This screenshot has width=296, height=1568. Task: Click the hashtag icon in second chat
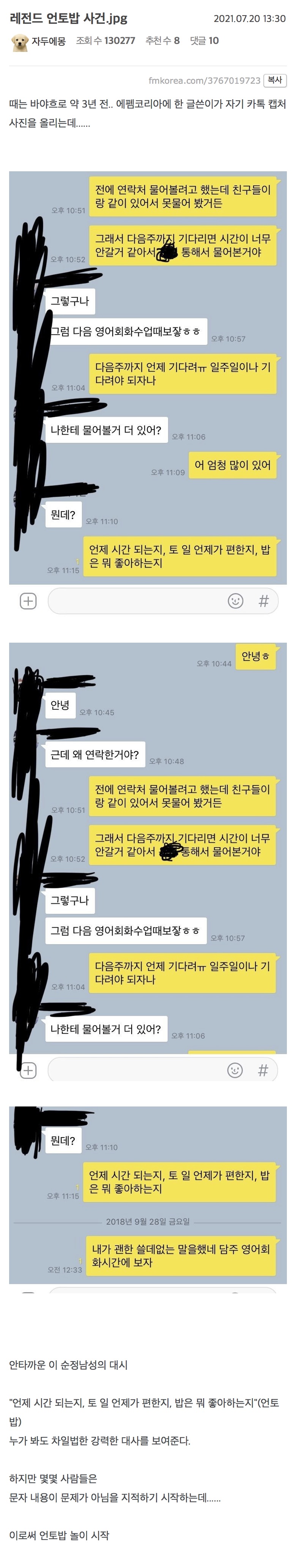pos(263,1071)
